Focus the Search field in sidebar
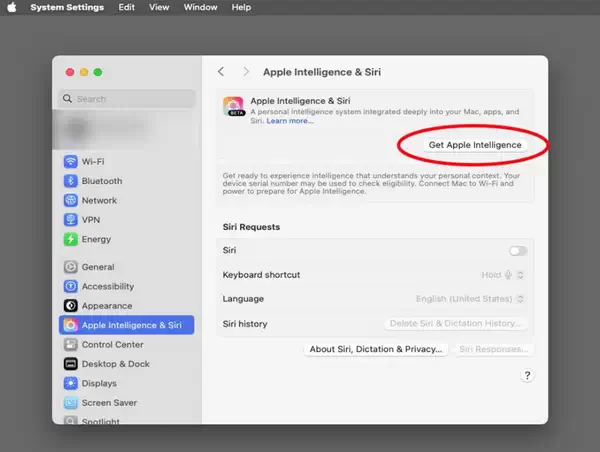This screenshot has width=600, height=452. (127, 99)
